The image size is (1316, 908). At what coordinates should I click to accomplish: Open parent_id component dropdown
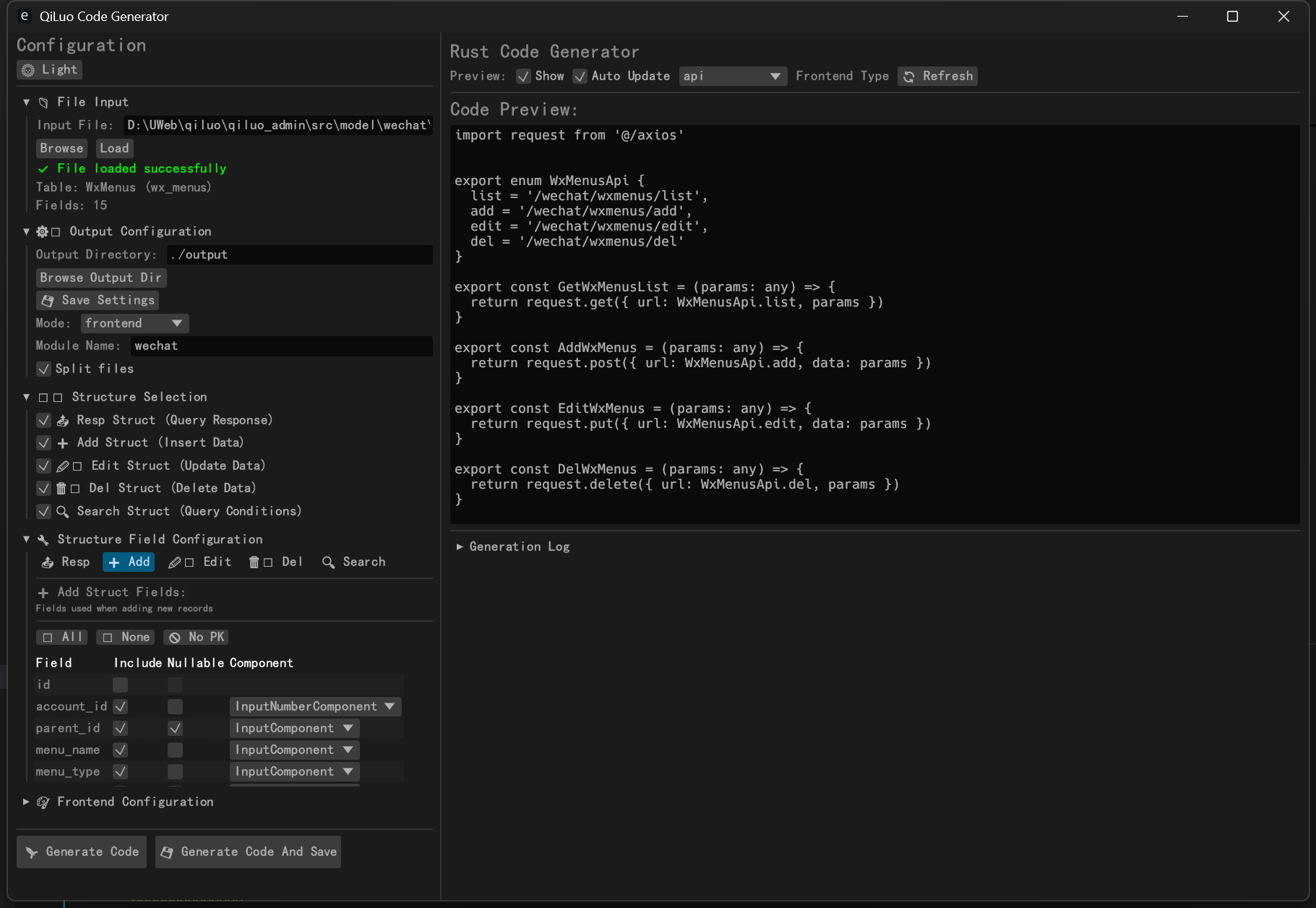tap(295, 729)
